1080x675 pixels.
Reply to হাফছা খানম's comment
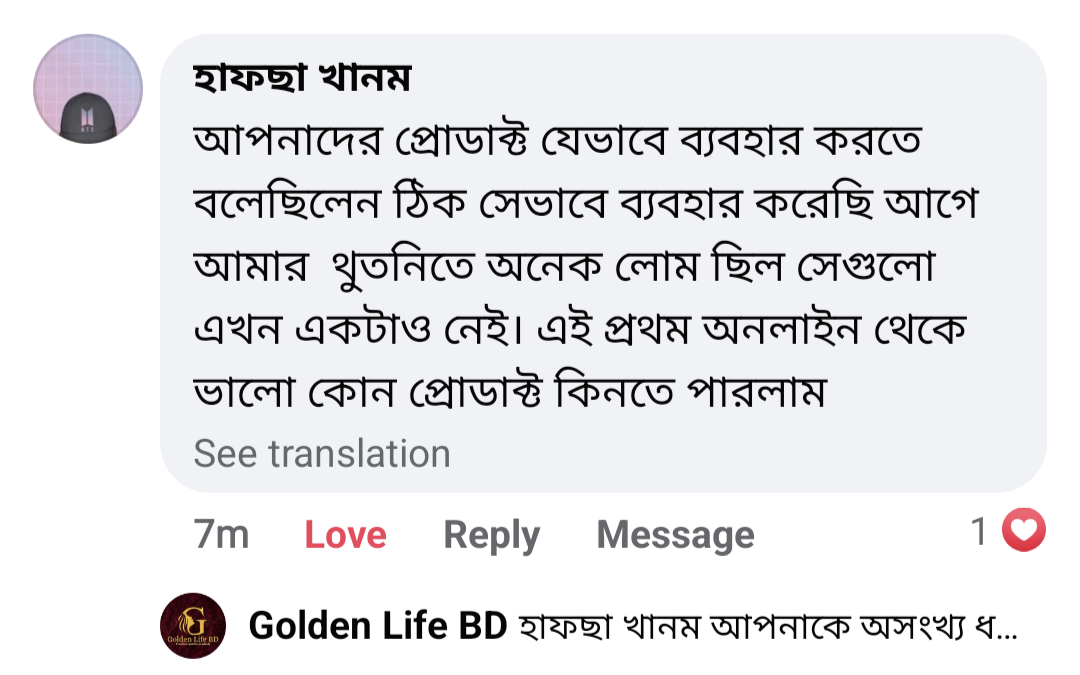tap(491, 535)
